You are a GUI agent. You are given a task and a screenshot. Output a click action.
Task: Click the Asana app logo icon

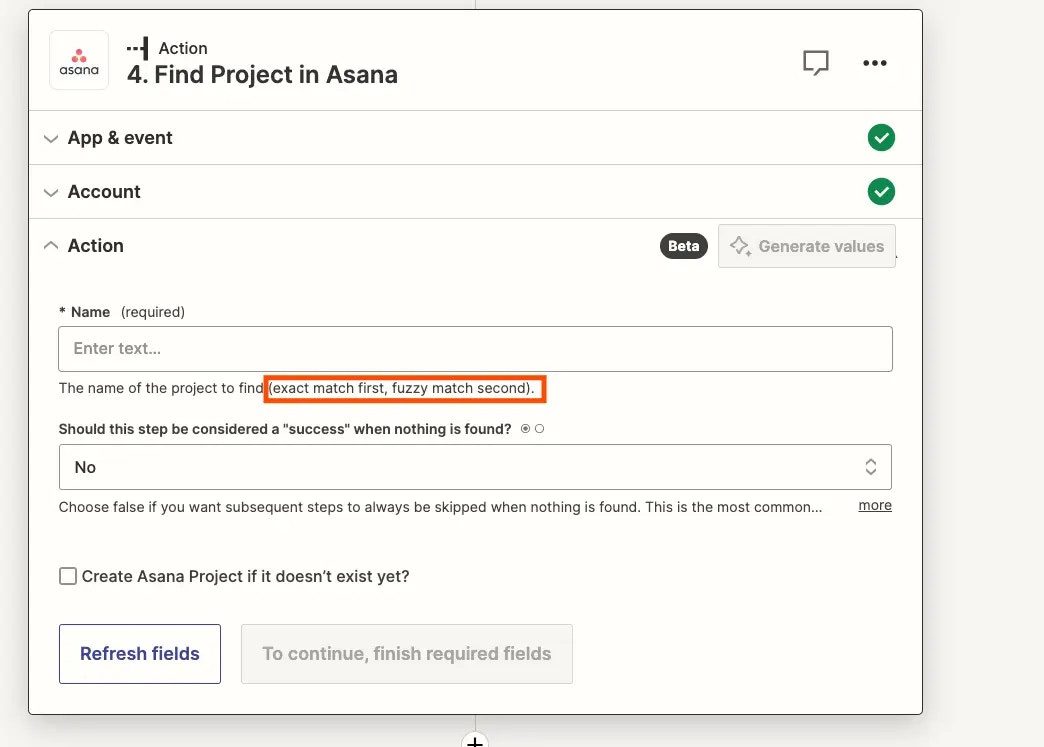[79, 60]
